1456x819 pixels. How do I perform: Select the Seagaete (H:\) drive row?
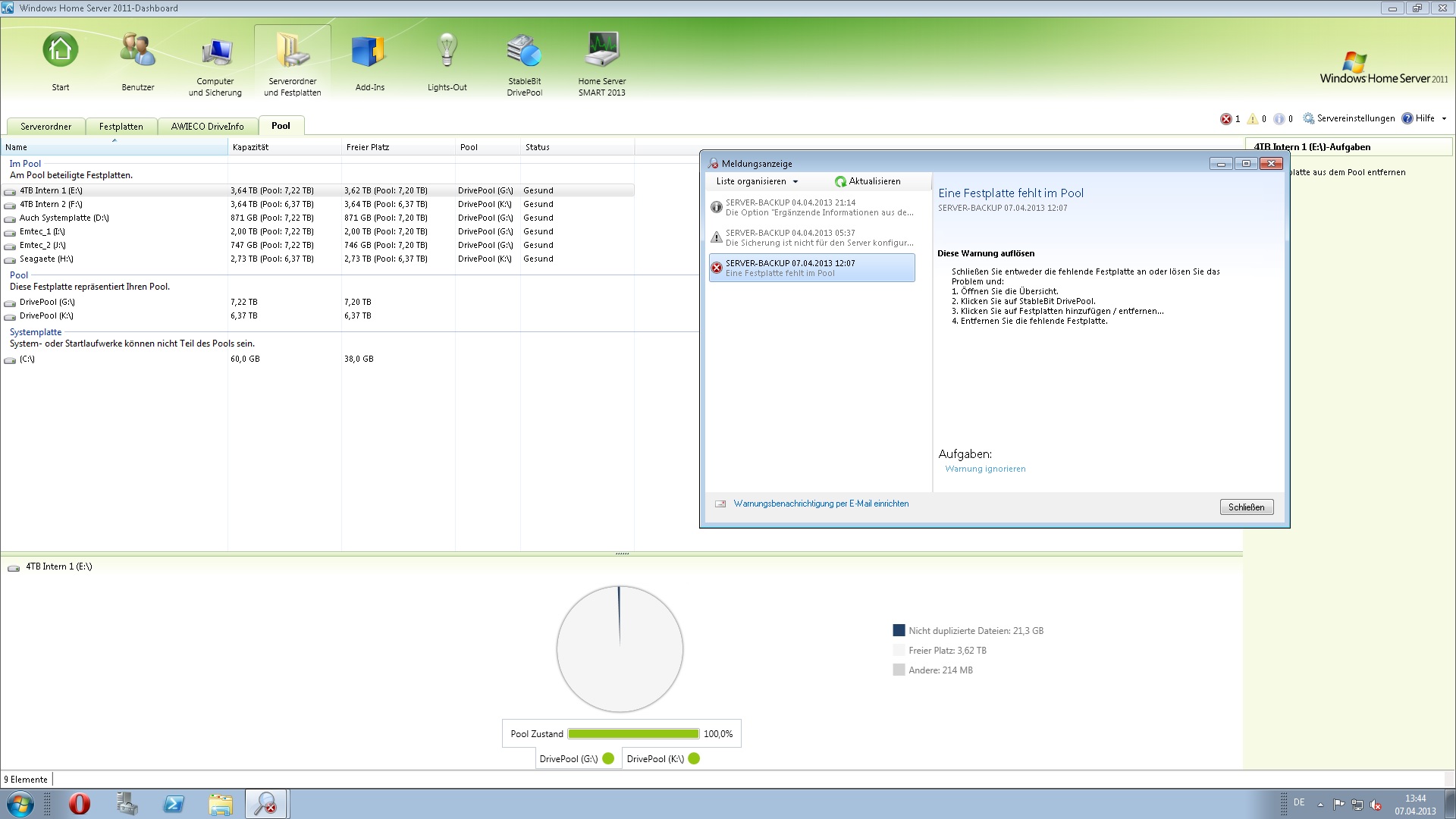click(318, 259)
